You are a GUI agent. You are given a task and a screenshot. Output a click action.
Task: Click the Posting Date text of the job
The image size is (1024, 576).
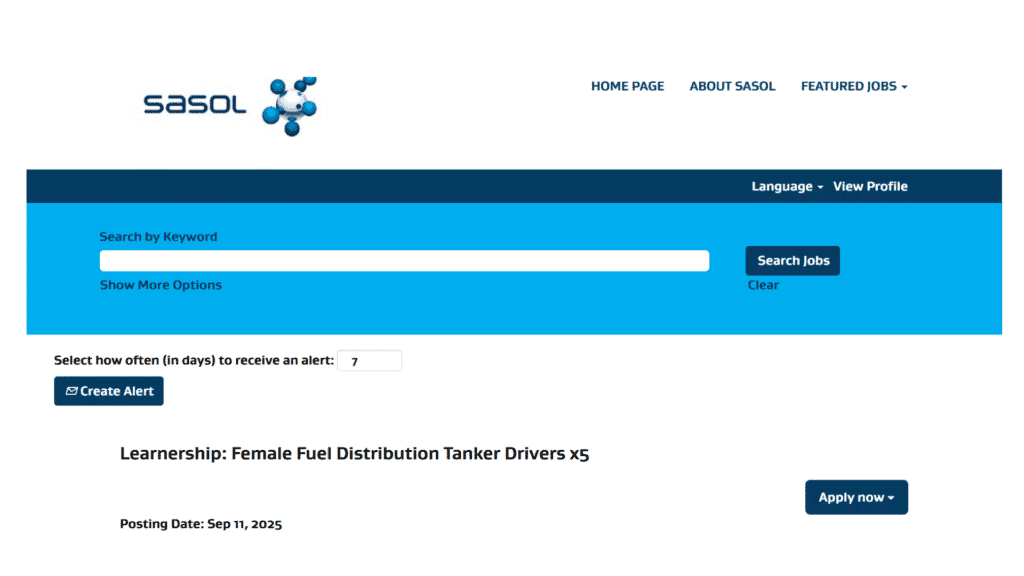[x=200, y=523]
